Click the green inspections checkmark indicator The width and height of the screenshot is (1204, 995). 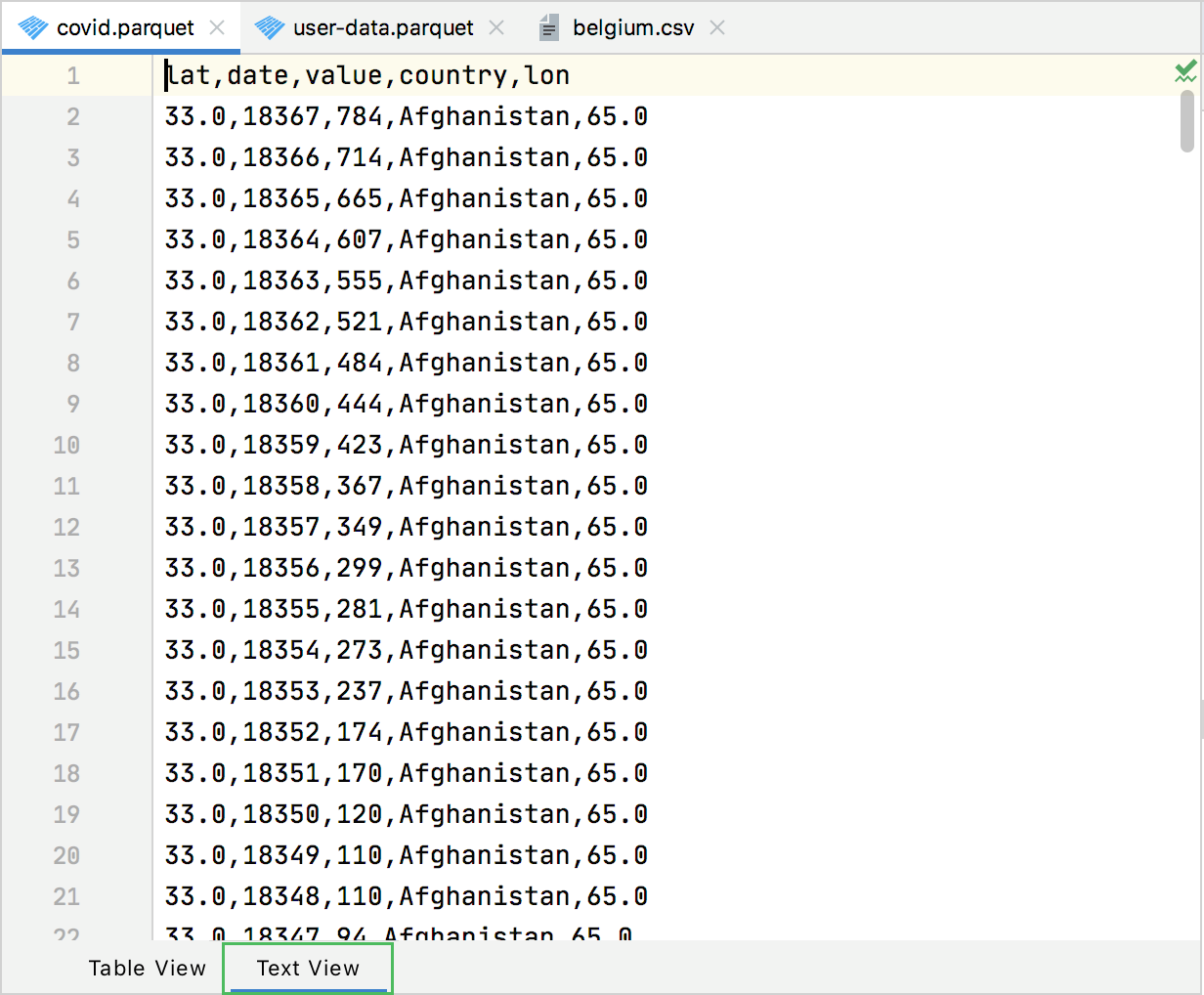point(1184,71)
